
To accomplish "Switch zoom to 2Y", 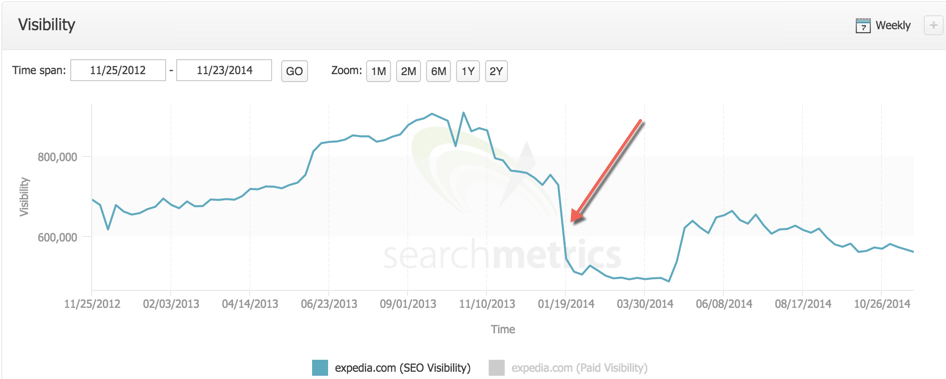I will (x=497, y=71).
